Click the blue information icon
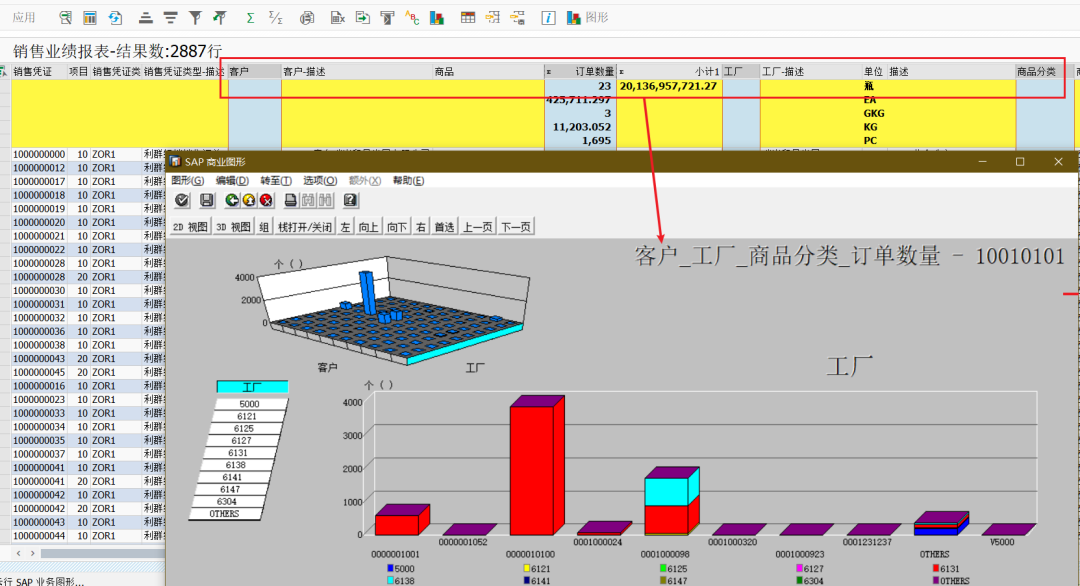Image resolution: width=1080 pixels, height=586 pixels. click(x=548, y=18)
